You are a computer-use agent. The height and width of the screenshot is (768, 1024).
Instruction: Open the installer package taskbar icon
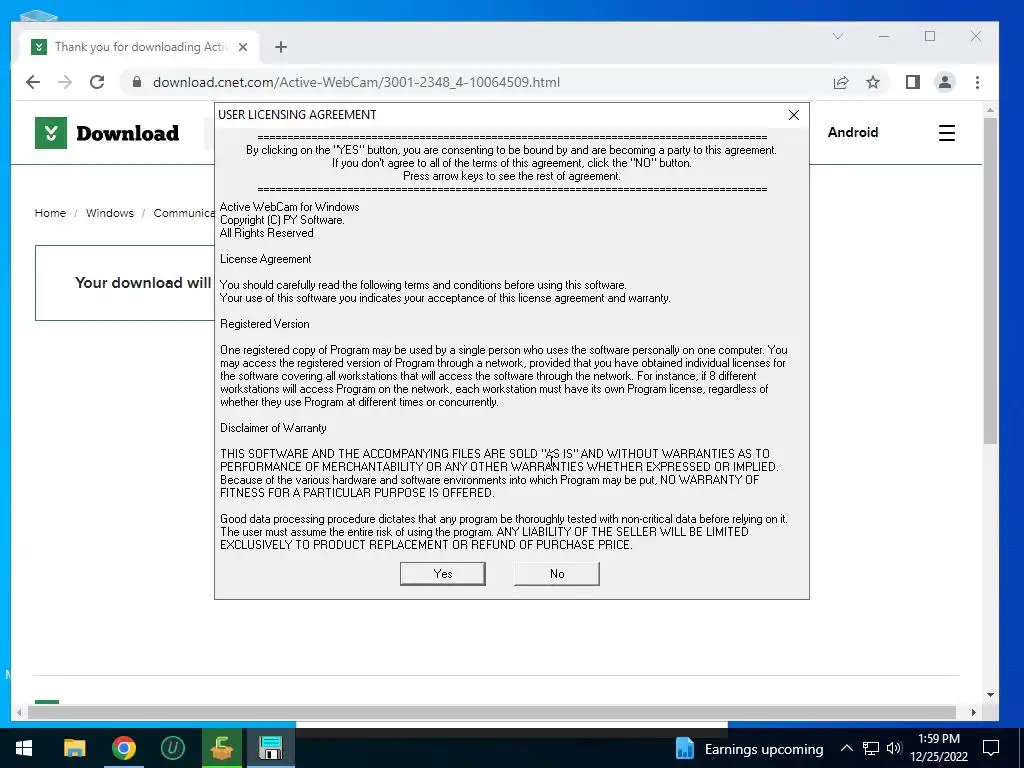click(222, 748)
